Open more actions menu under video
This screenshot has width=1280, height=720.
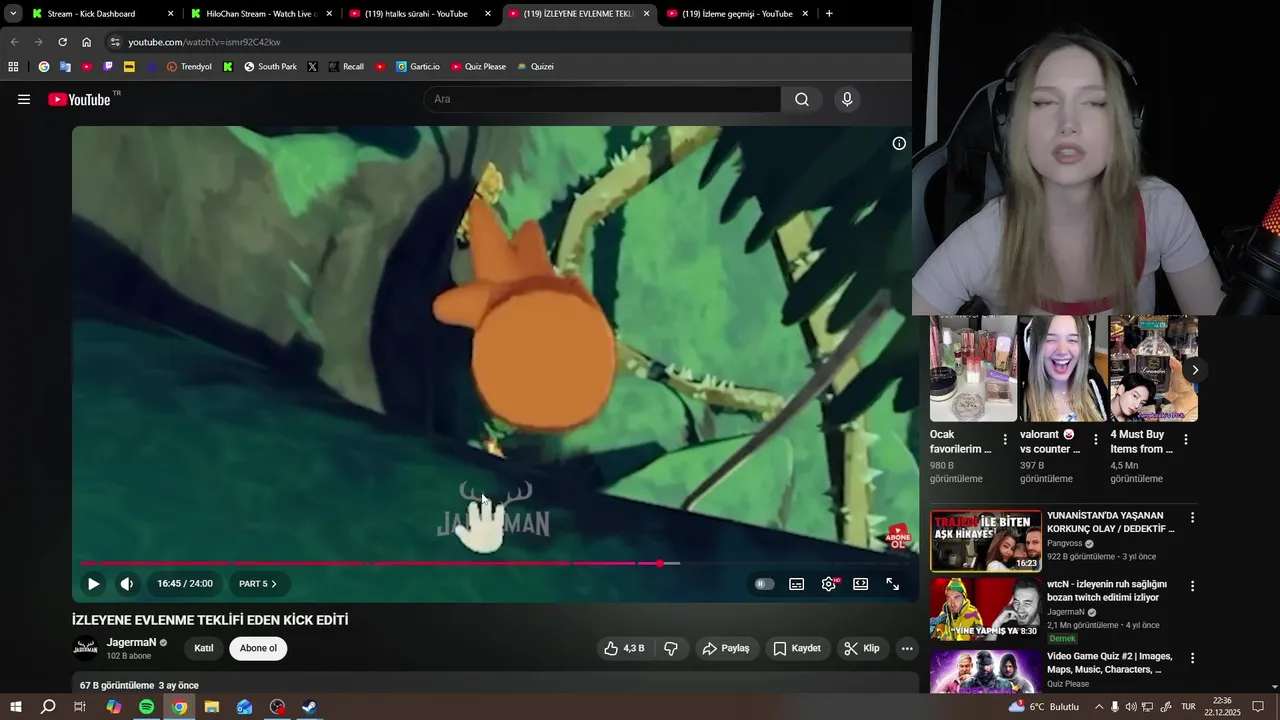click(907, 648)
